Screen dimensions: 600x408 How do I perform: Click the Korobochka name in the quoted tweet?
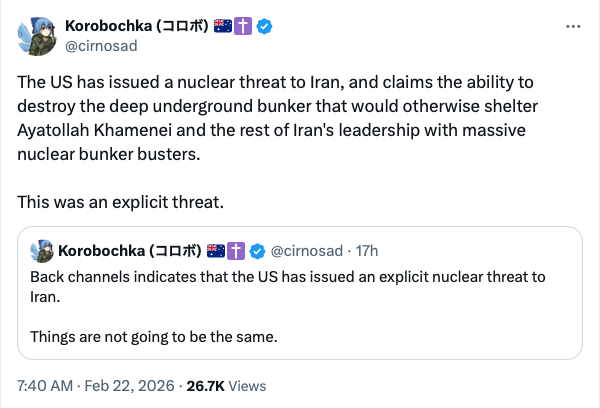pos(130,249)
